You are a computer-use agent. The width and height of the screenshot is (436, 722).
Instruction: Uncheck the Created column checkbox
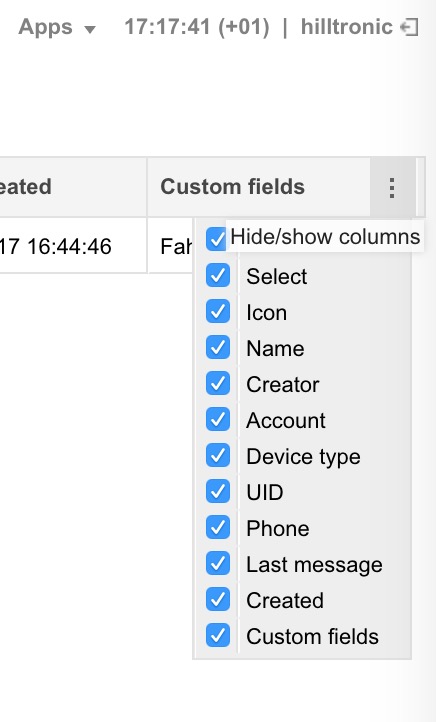pyautogui.click(x=218, y=600)
